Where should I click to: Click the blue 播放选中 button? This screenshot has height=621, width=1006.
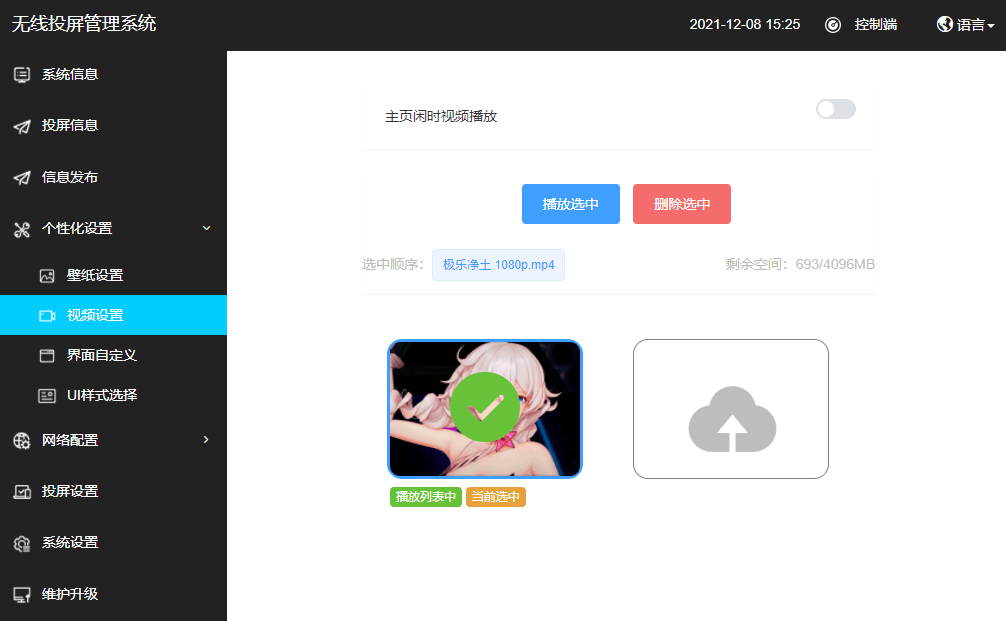click(x=570, y=204)
